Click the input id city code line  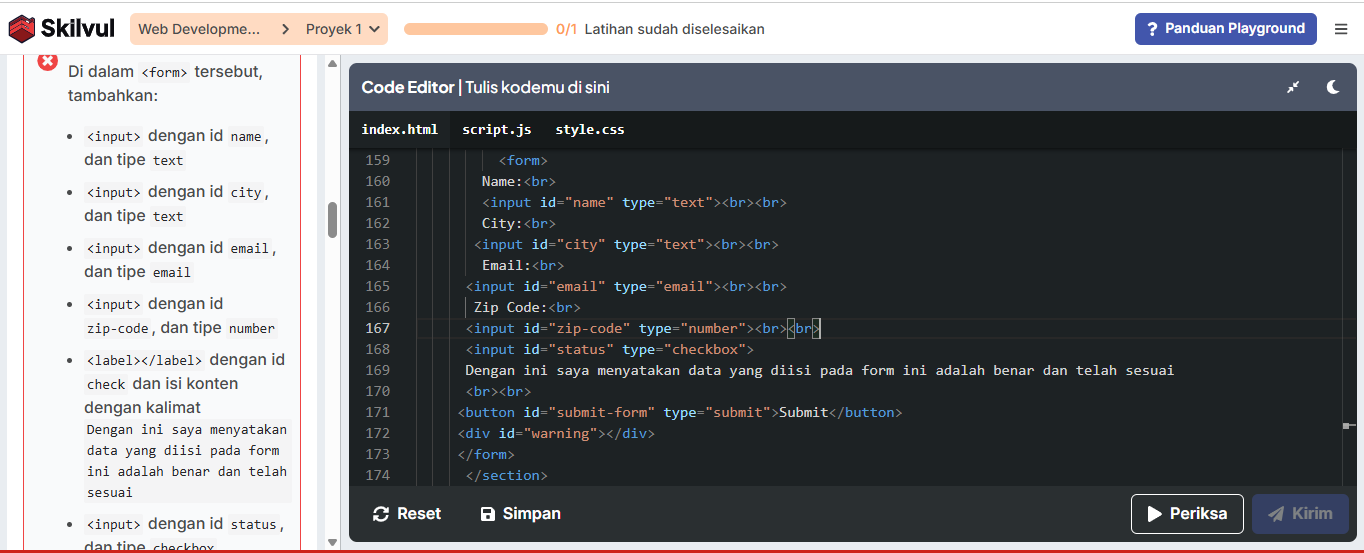tap(626, 244)
